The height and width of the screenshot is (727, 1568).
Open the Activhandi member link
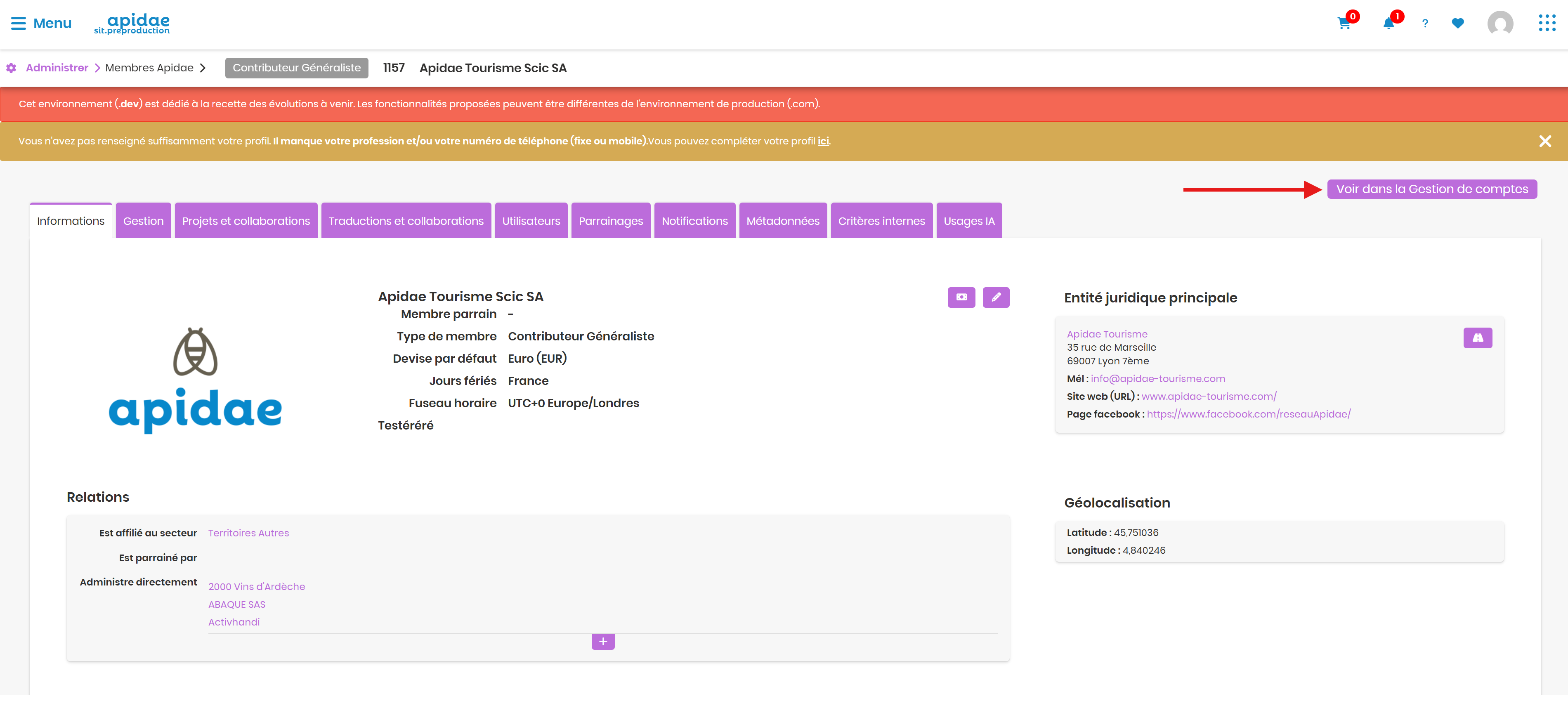click(x=234, y=622)
